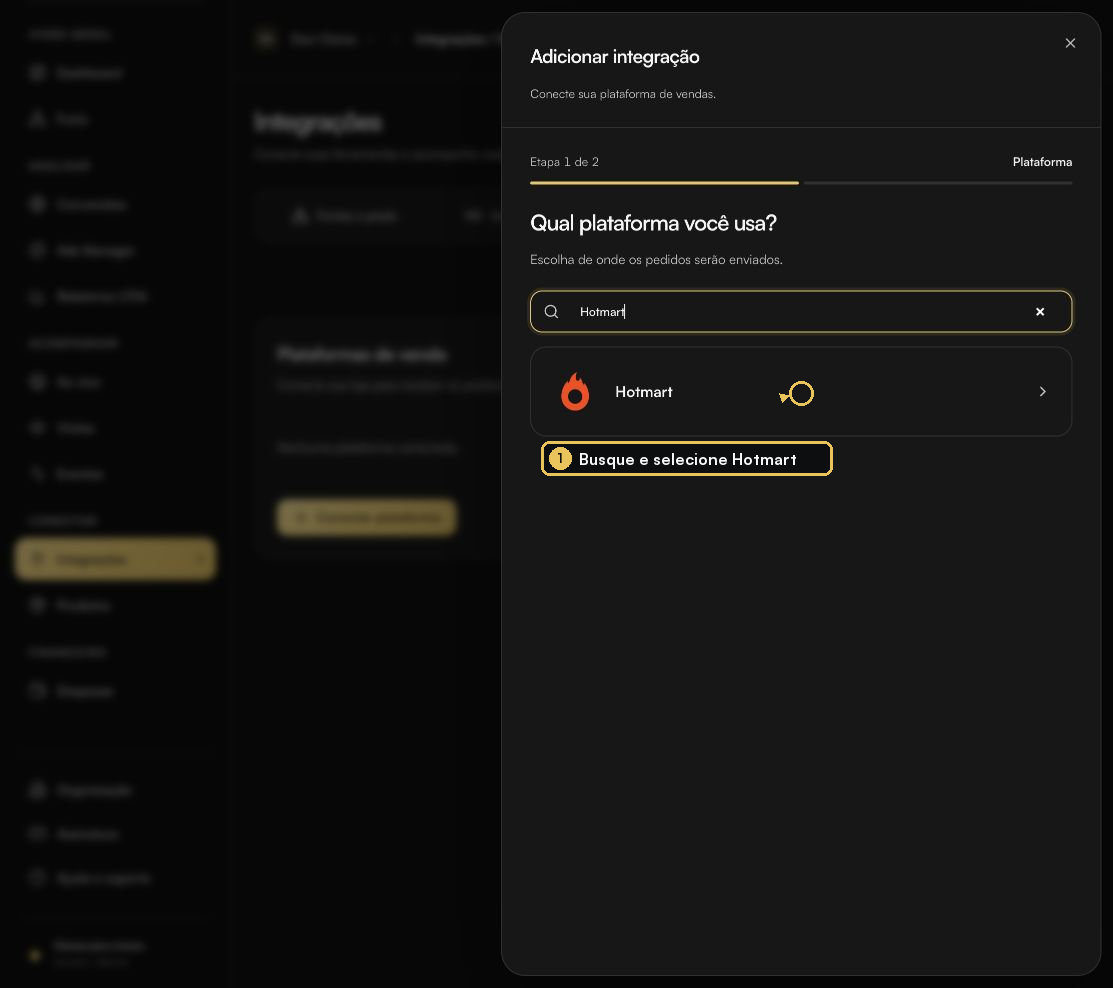The height and width of the screenshot is (988, 1113).
Task: Close the Adicionar integração dialog
Action: pos(1070,43)
